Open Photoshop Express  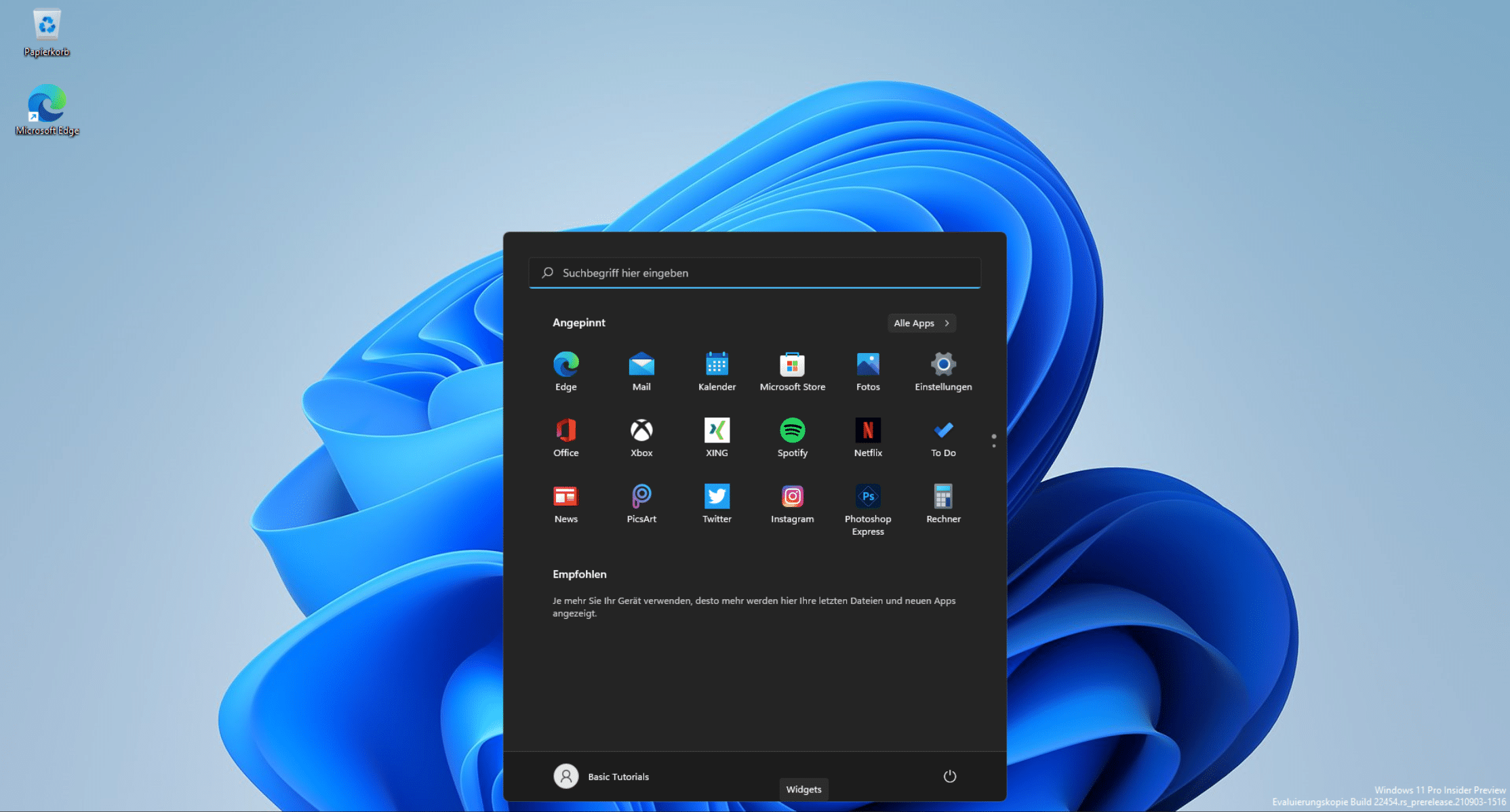click(867, 497)
